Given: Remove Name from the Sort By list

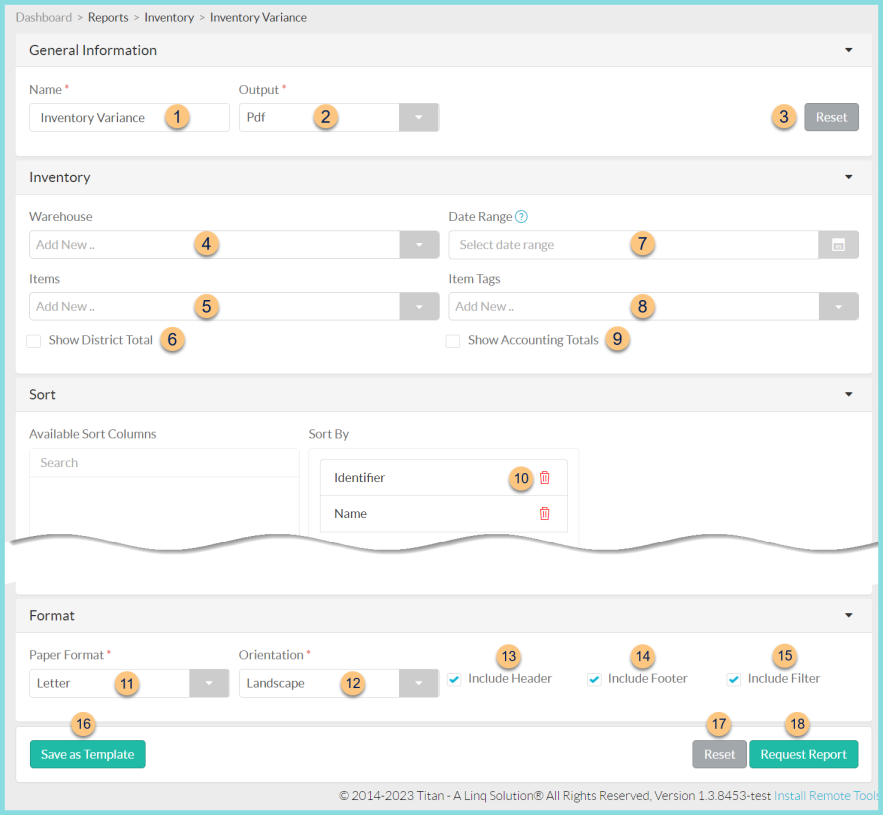Looking at the screenshot, I should (544, 513).
